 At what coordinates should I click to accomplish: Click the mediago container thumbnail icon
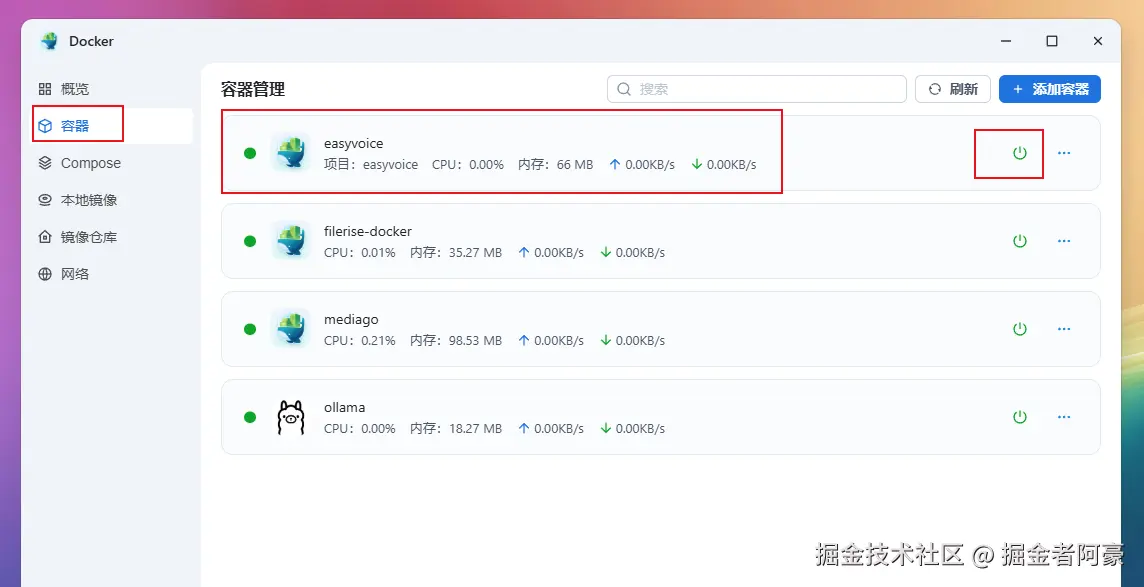tap(290, 329)
